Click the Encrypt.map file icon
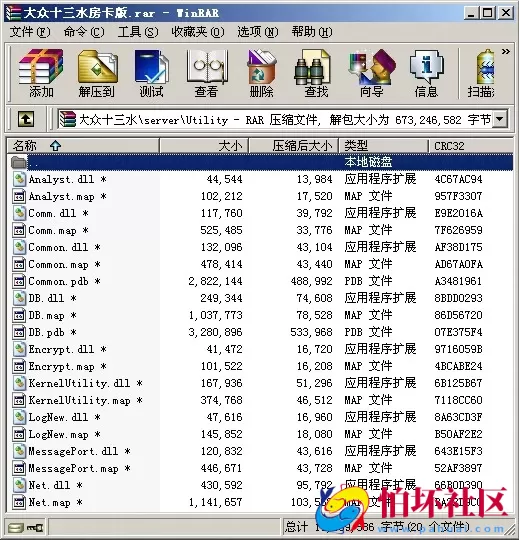Image resolution: width=519 pixels, height=540 pixels. coord(19,366)
